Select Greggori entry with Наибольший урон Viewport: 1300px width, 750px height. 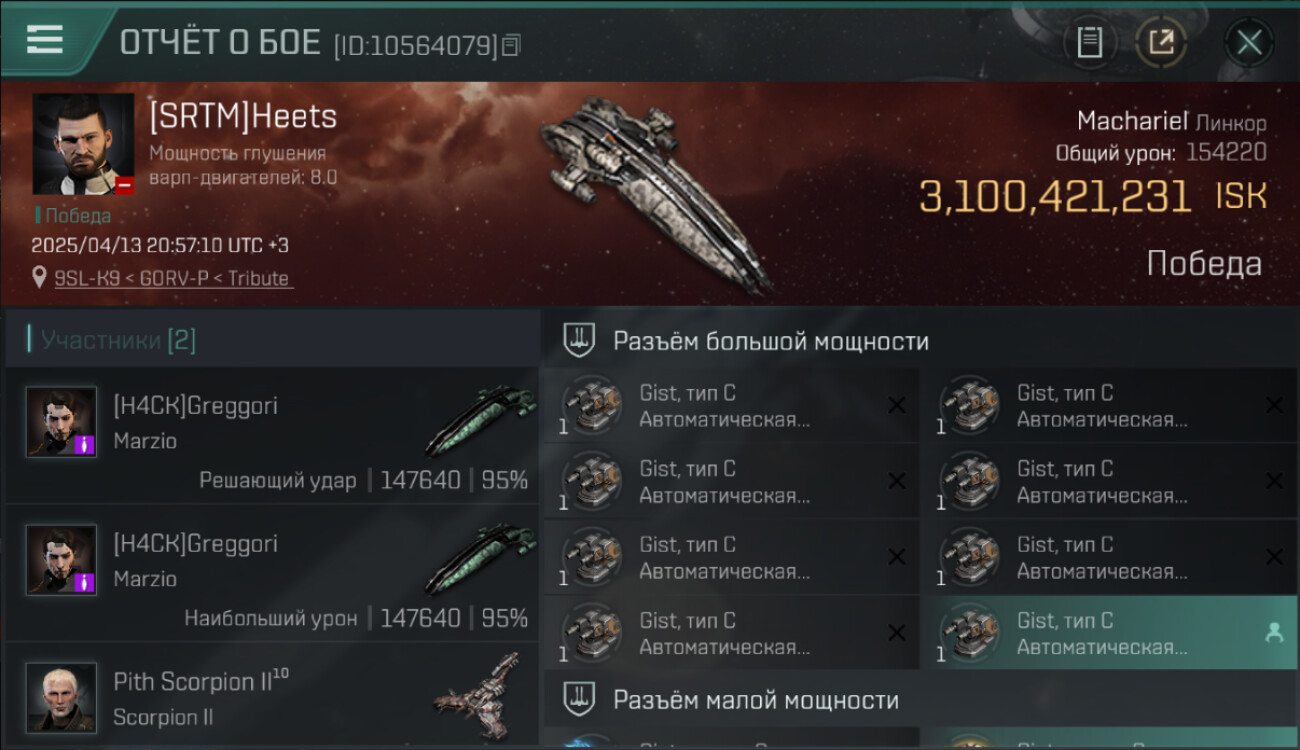[272, 573]
